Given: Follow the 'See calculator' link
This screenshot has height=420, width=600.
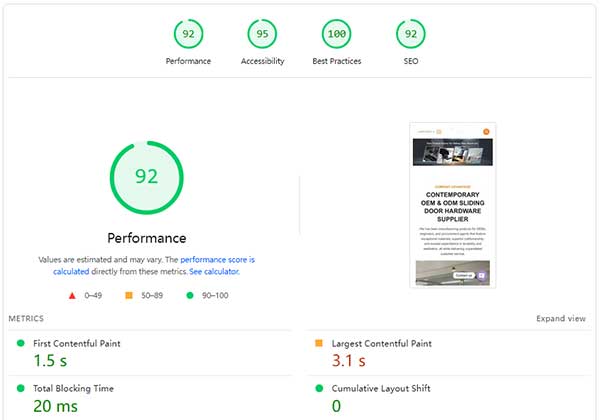Looking at the screenshot, I should 214,271.
